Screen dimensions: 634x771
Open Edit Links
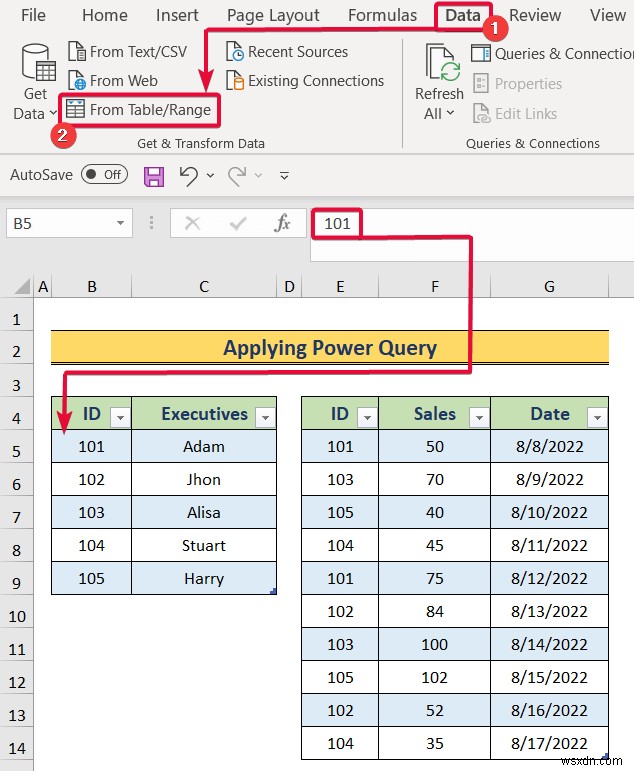click(x=515, y=114)
